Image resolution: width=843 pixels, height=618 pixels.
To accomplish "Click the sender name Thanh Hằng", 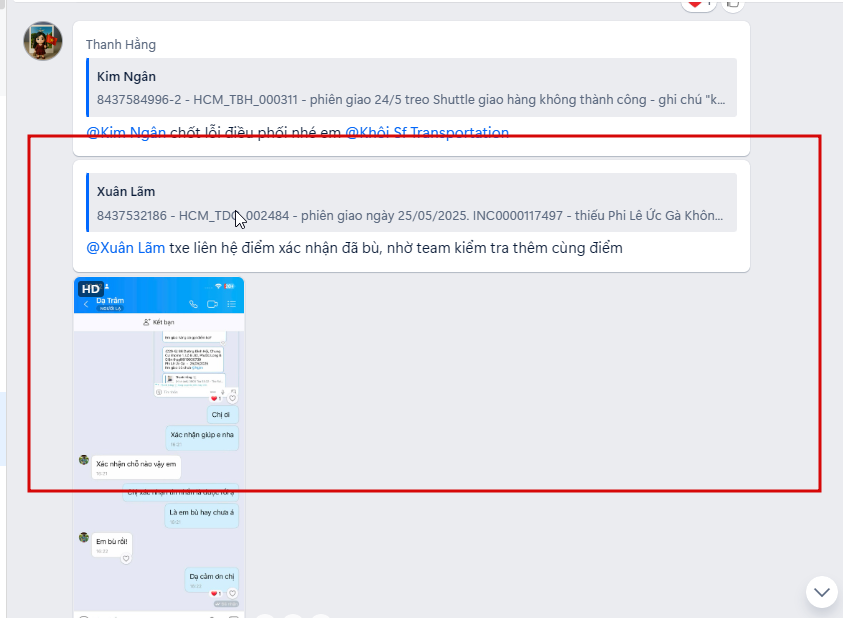I will pos(121,45).
